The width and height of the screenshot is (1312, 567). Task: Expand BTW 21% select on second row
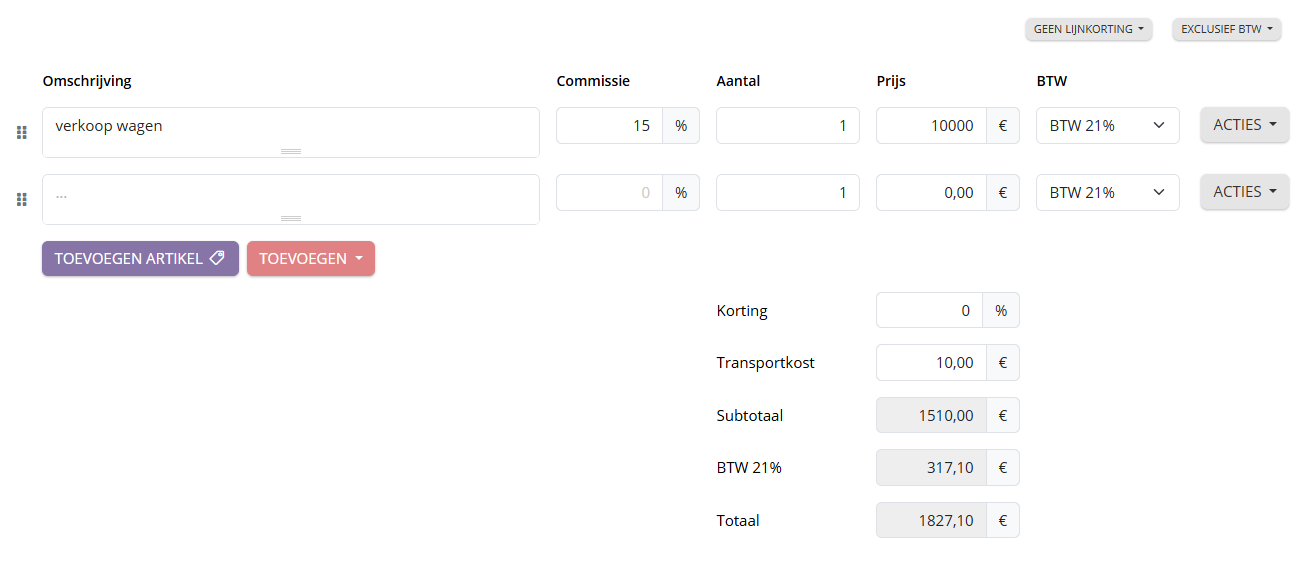coord(1107,193)
